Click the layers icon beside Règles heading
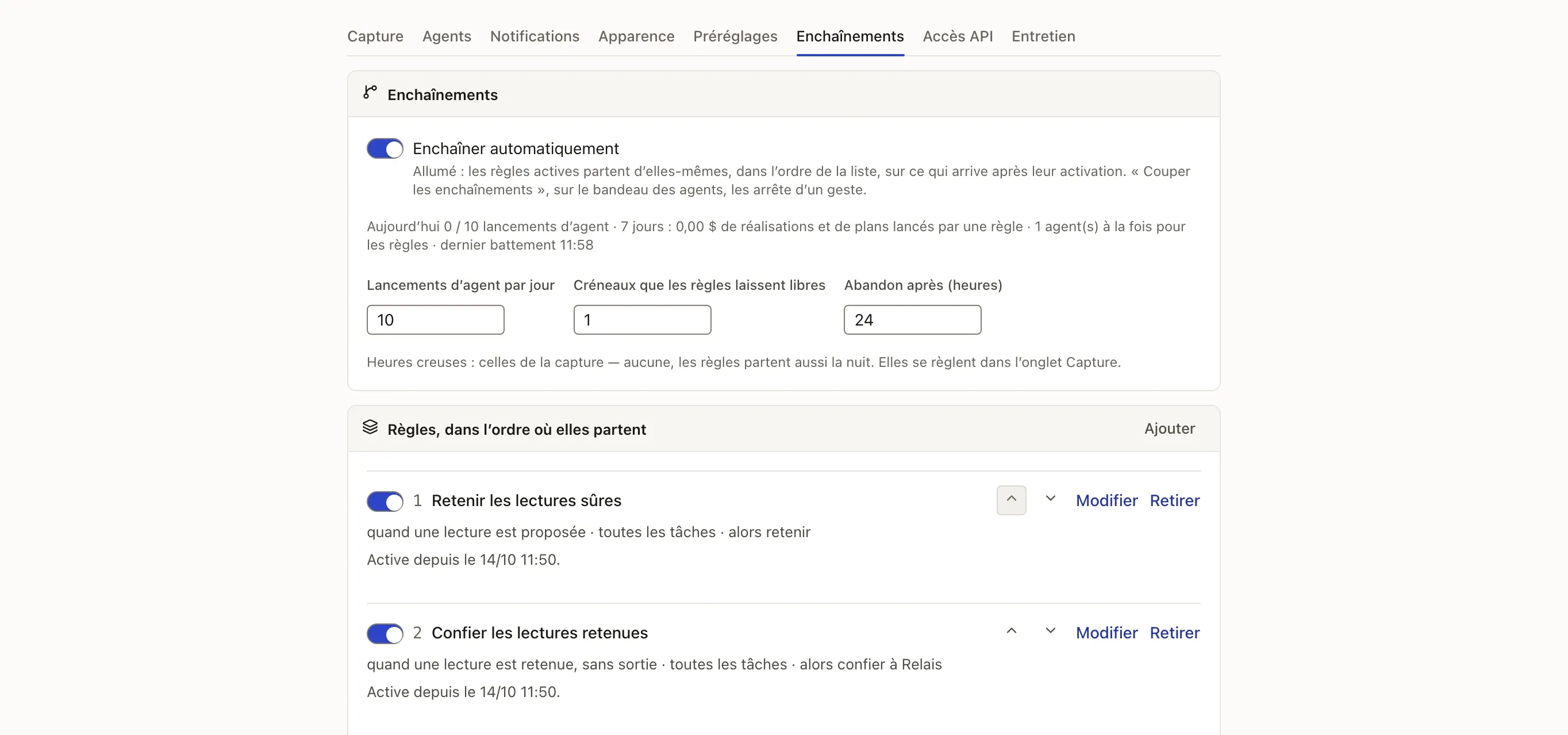 pyautogui.click(x=370, y=427)
